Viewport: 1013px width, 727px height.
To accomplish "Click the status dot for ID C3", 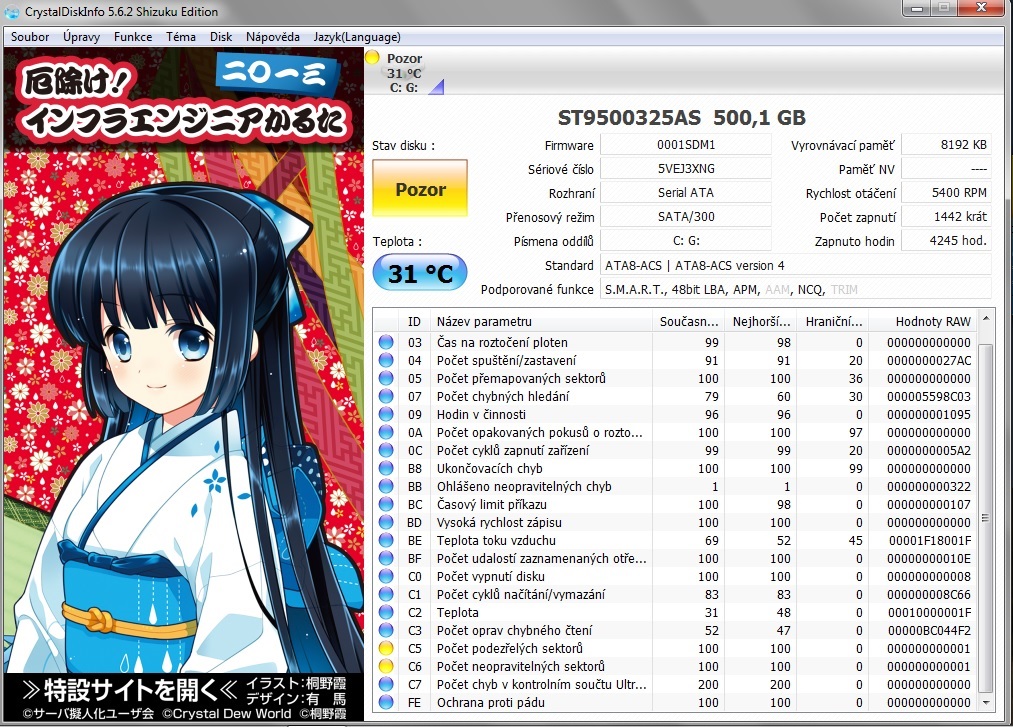I will [386, 631].
